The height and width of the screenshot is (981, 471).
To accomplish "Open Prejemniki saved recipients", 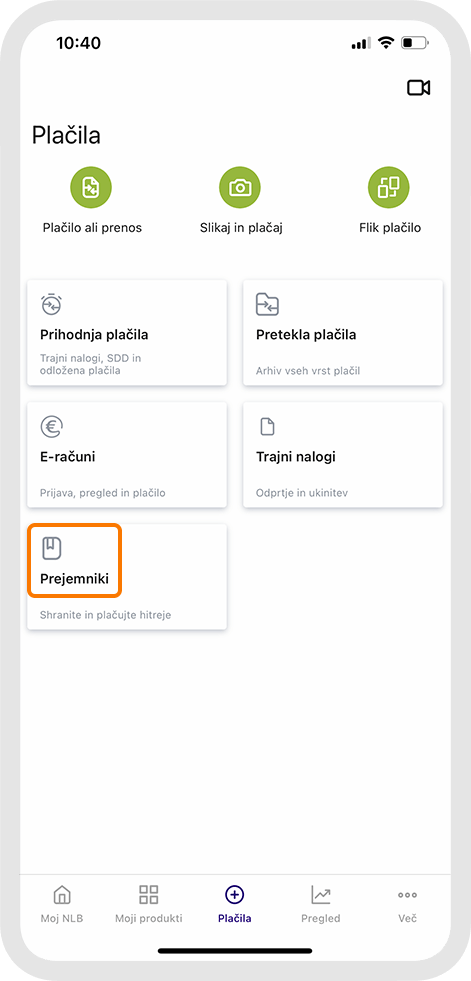I will [127, 576].
